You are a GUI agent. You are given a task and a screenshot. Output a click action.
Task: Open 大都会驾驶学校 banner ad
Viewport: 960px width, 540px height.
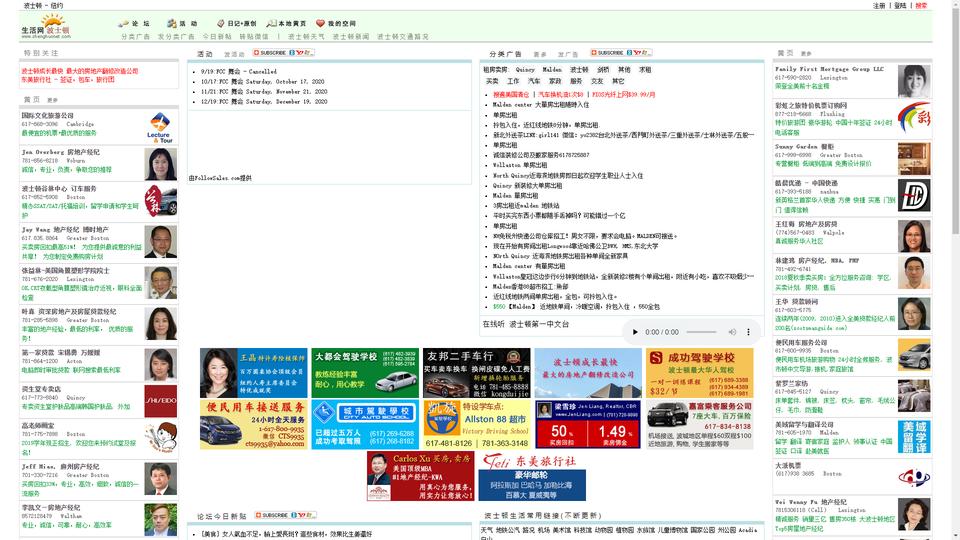[x=365, y=373]
